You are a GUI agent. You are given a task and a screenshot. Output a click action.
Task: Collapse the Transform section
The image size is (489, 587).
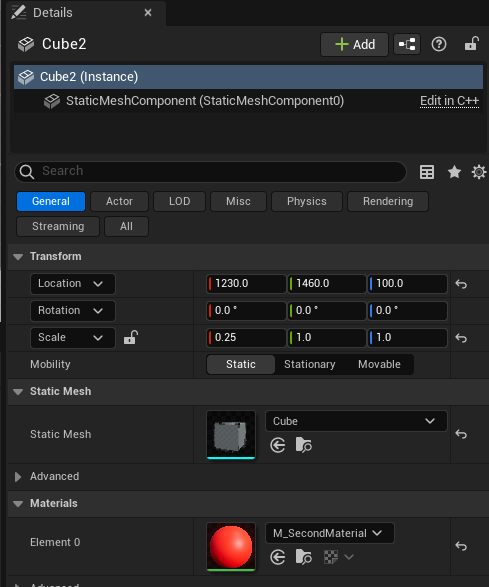point(18,256)
